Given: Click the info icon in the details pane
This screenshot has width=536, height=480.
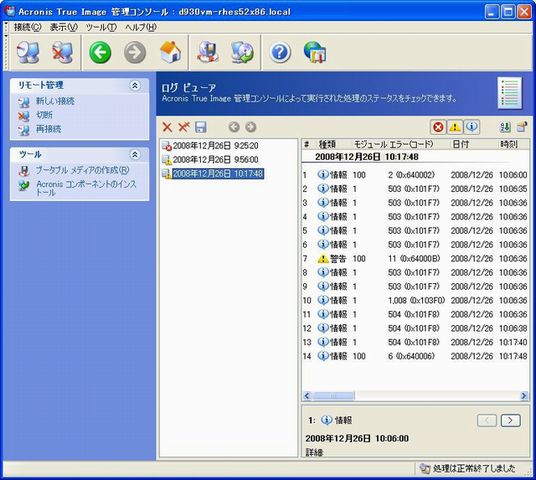Looking at the screenshot, I should point(326,421).
